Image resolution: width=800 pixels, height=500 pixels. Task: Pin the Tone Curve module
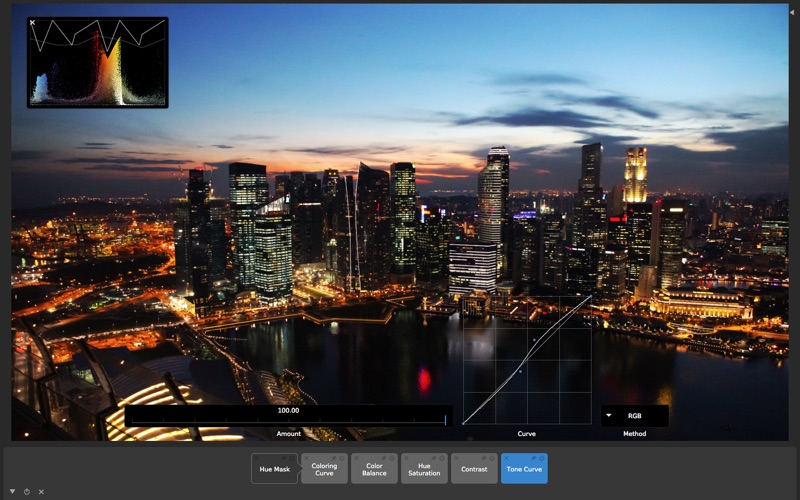[534, 458]
